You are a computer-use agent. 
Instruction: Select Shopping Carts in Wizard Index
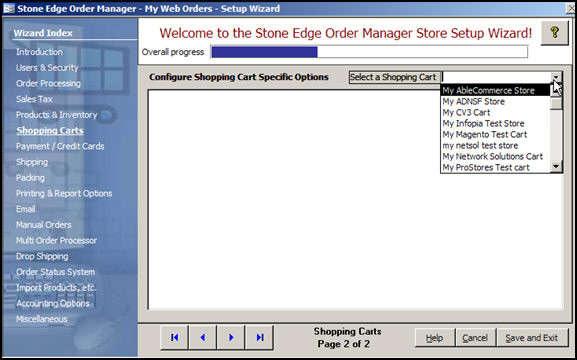pyautogui.click(x=50, y=131)
